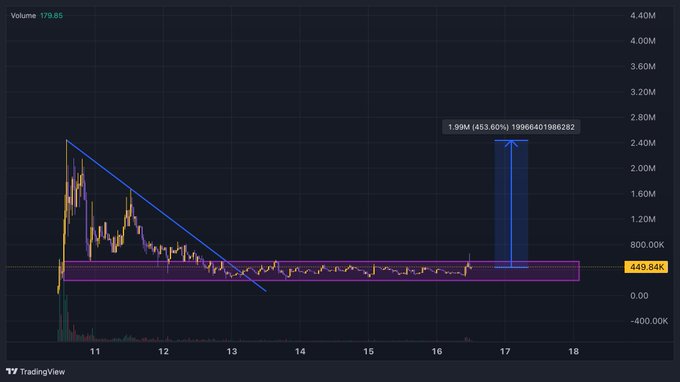Click the 3.20M price axis label
This screenshot has width=680, height=382.
point(643,92)
